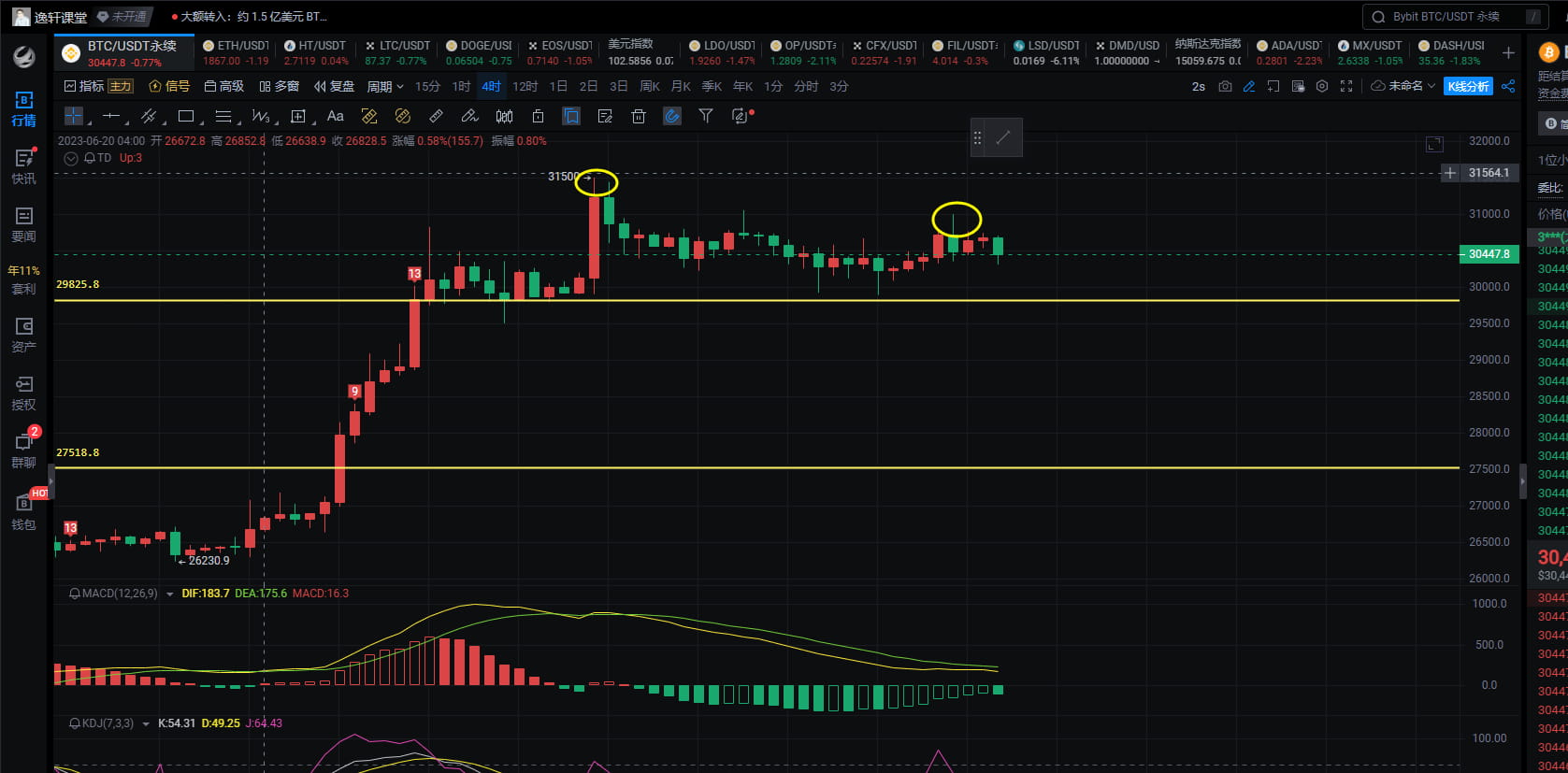Open the 未命名 layout dropdown
The width and height of the screenshot is (1568, 773).
tap(1403, 86)
